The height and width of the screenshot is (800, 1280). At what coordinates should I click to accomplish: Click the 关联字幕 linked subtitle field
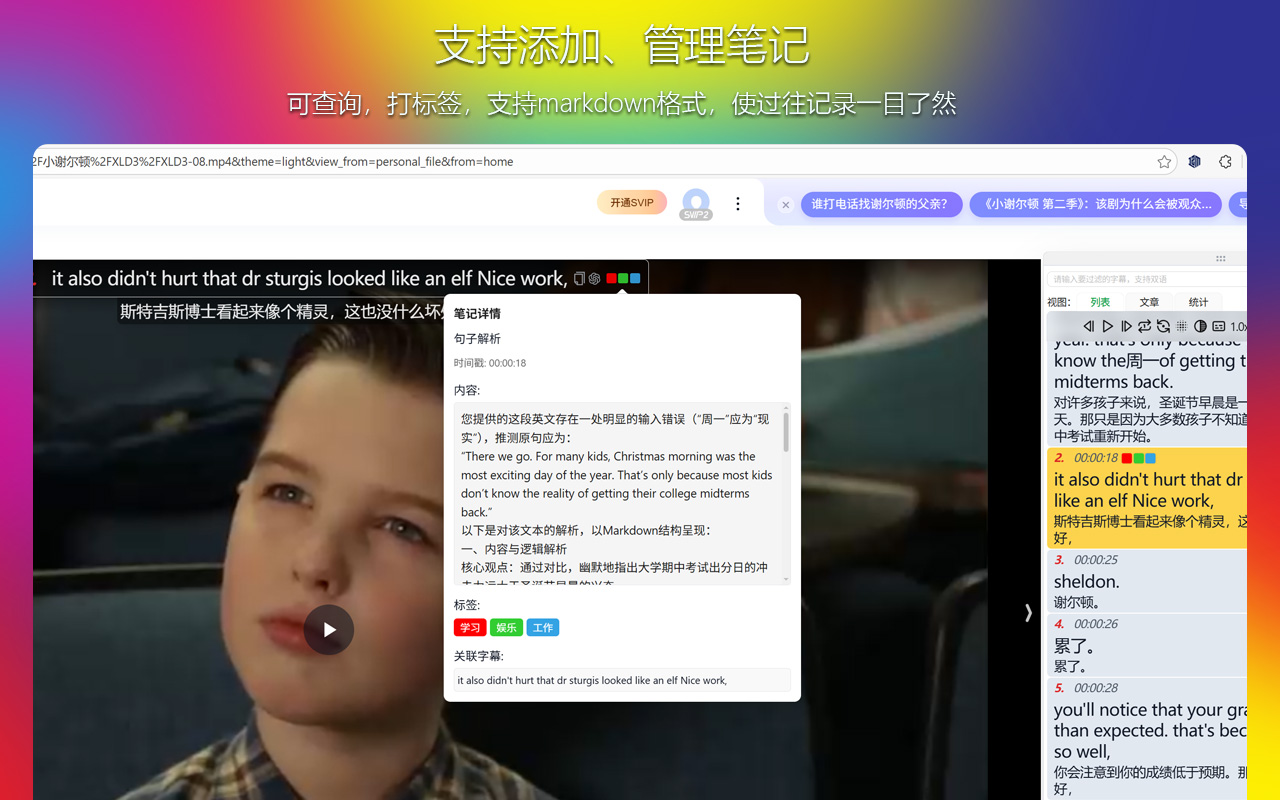click(x=622, y=680)
